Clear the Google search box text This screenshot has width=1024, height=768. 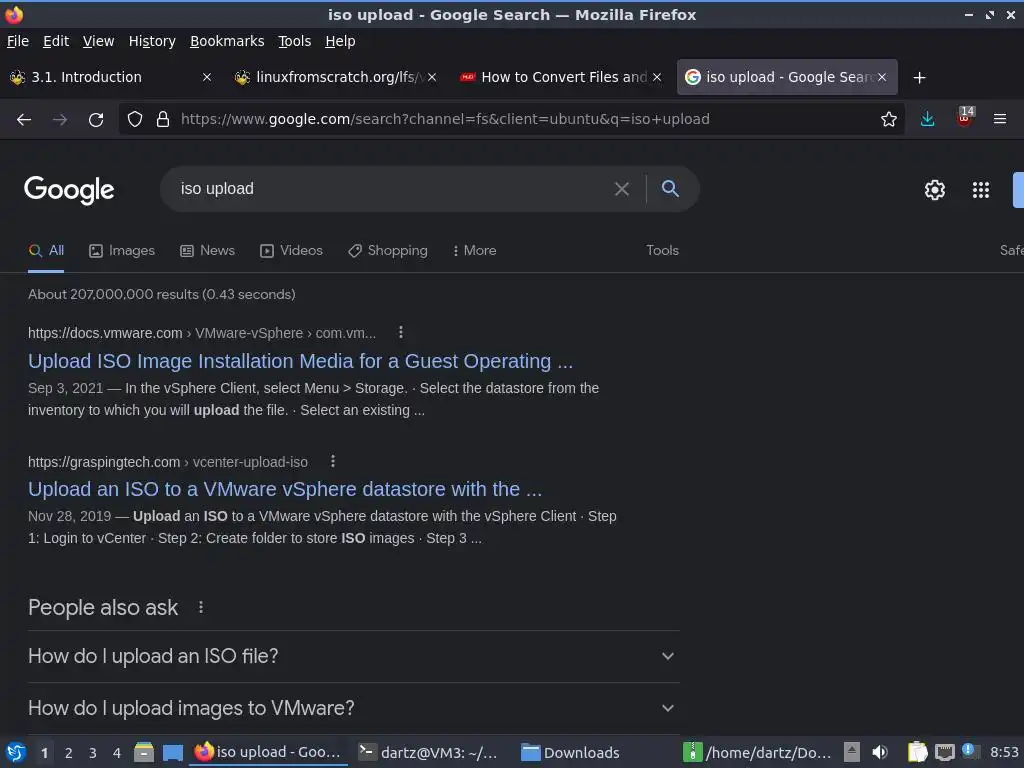coord(622,189)
